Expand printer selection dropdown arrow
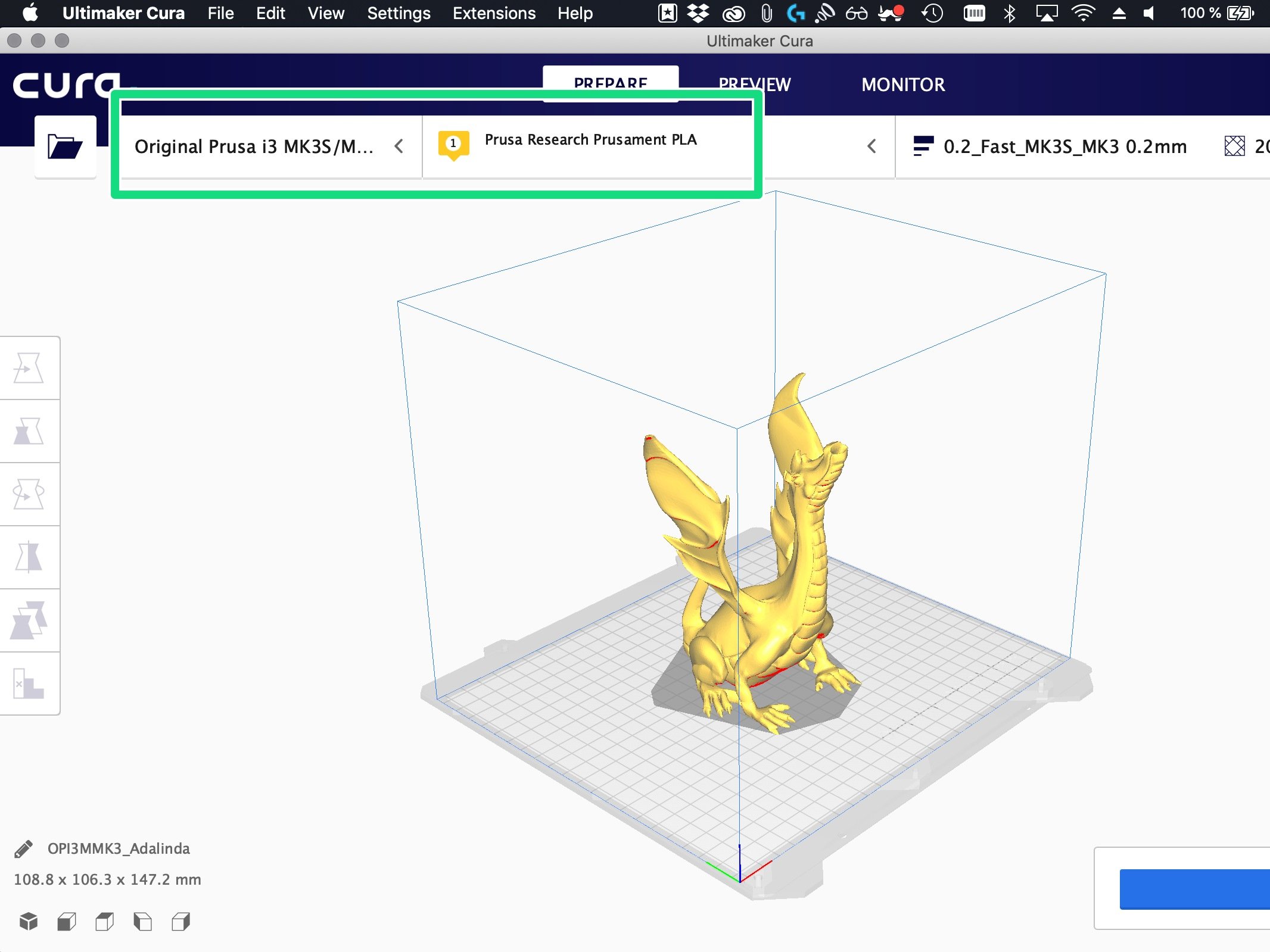Image resolution: width=1270 pixels, height=952 pixels. point(400,146)
